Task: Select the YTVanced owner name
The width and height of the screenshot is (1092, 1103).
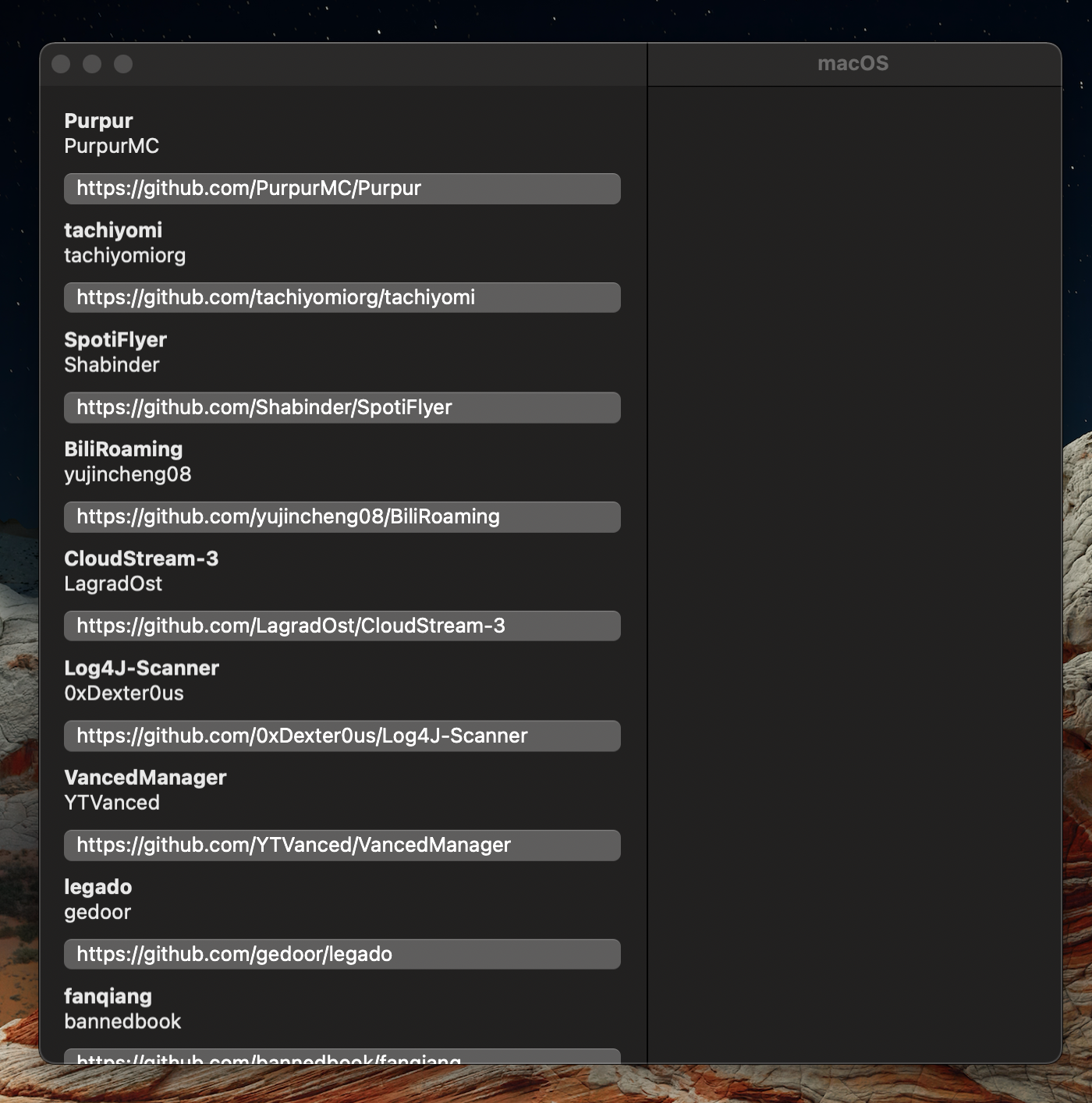Action: [x=112, y=803]
